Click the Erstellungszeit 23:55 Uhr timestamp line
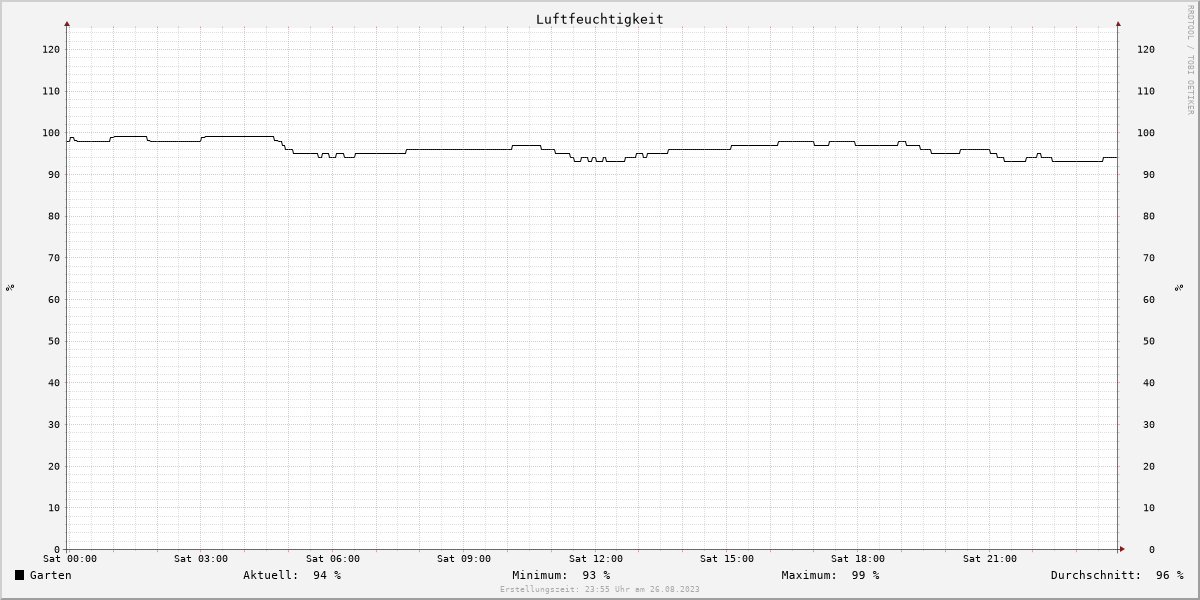Image resolution: width=1200 pixels, height=600 pixels. point(600,589)
